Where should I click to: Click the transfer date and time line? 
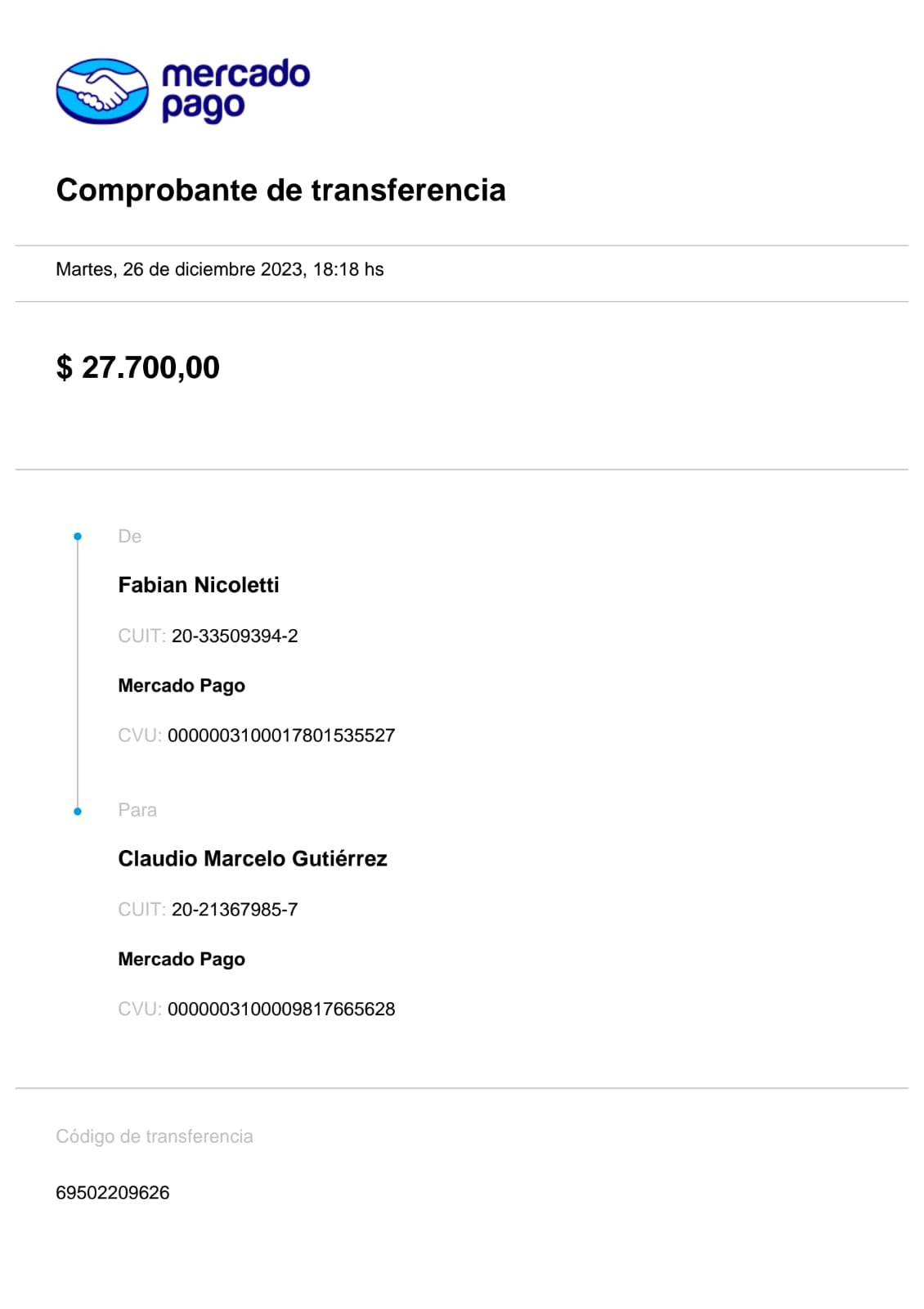[219, 269]
